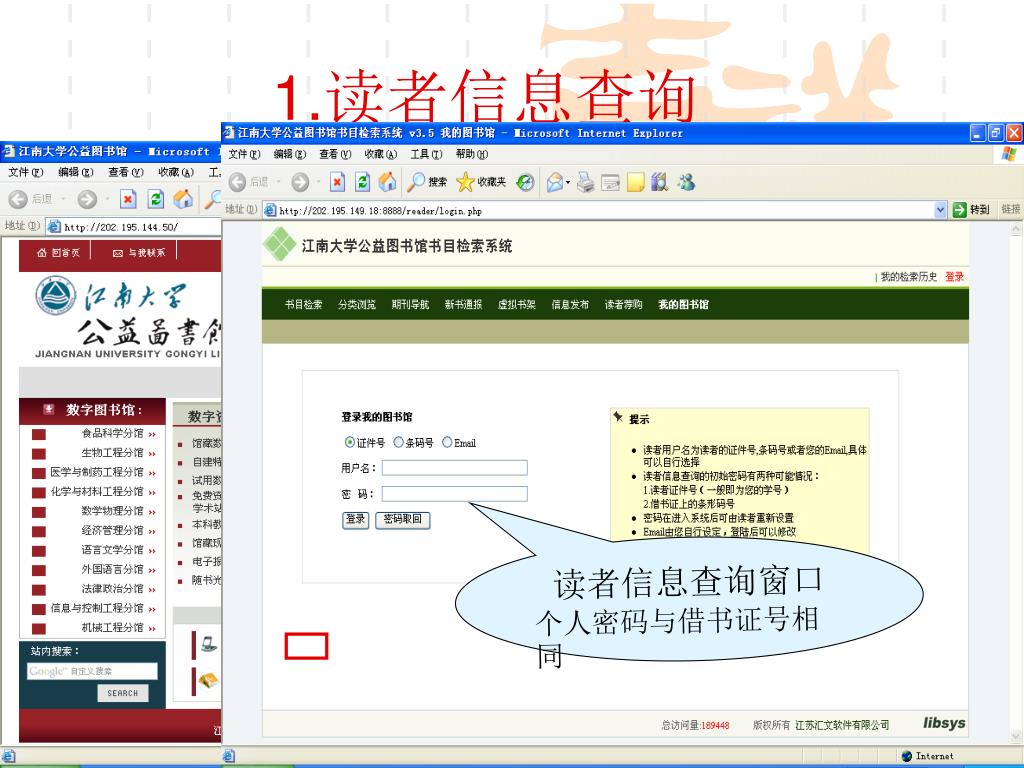Open 文件(F) menu in front IE window
Viewport: 1024px width, 768px height.
[x=244, y=154]
